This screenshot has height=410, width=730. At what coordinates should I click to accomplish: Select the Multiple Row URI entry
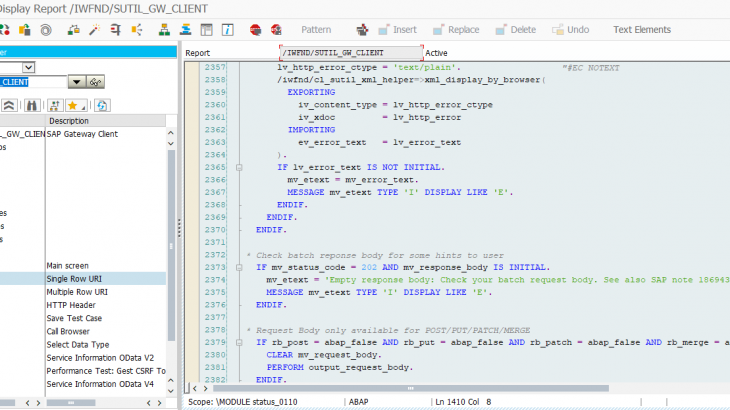(77, 292)
